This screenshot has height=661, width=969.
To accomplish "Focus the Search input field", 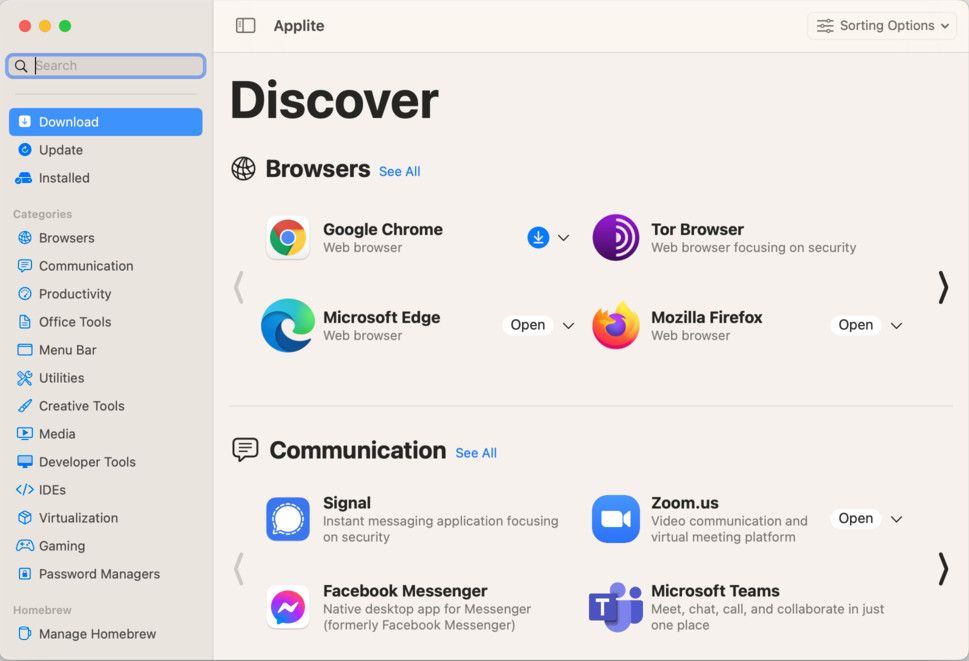I will pyautogui.click(x=106, y=66).
